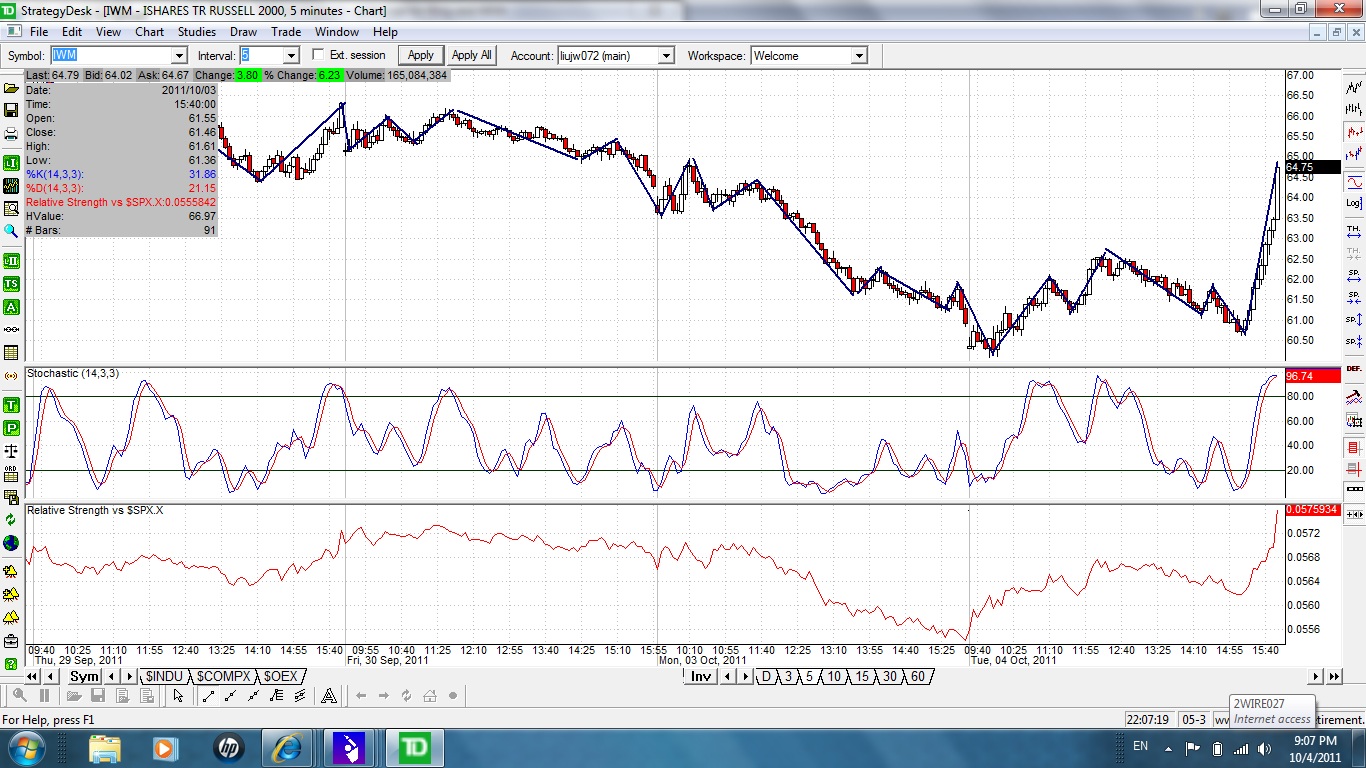1366x768 pixels.
Task: Select the D interval tab
Action: click(x=767, y=677)
